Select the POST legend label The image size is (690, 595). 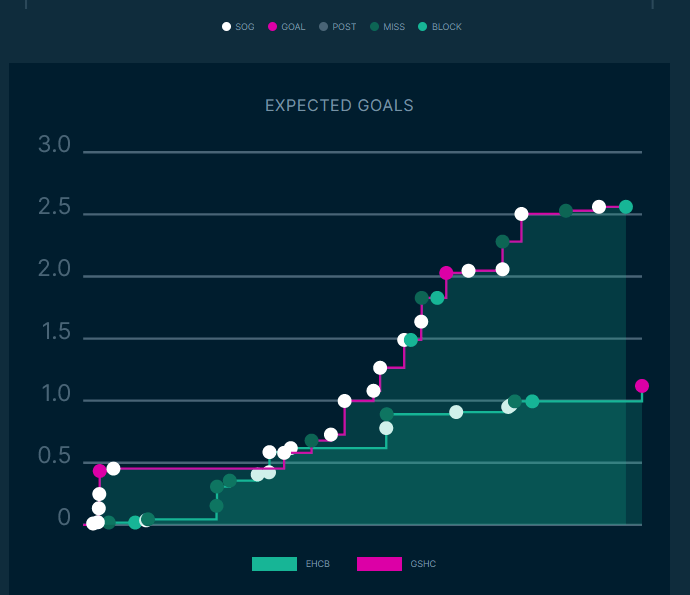click(x=344, y=27)
